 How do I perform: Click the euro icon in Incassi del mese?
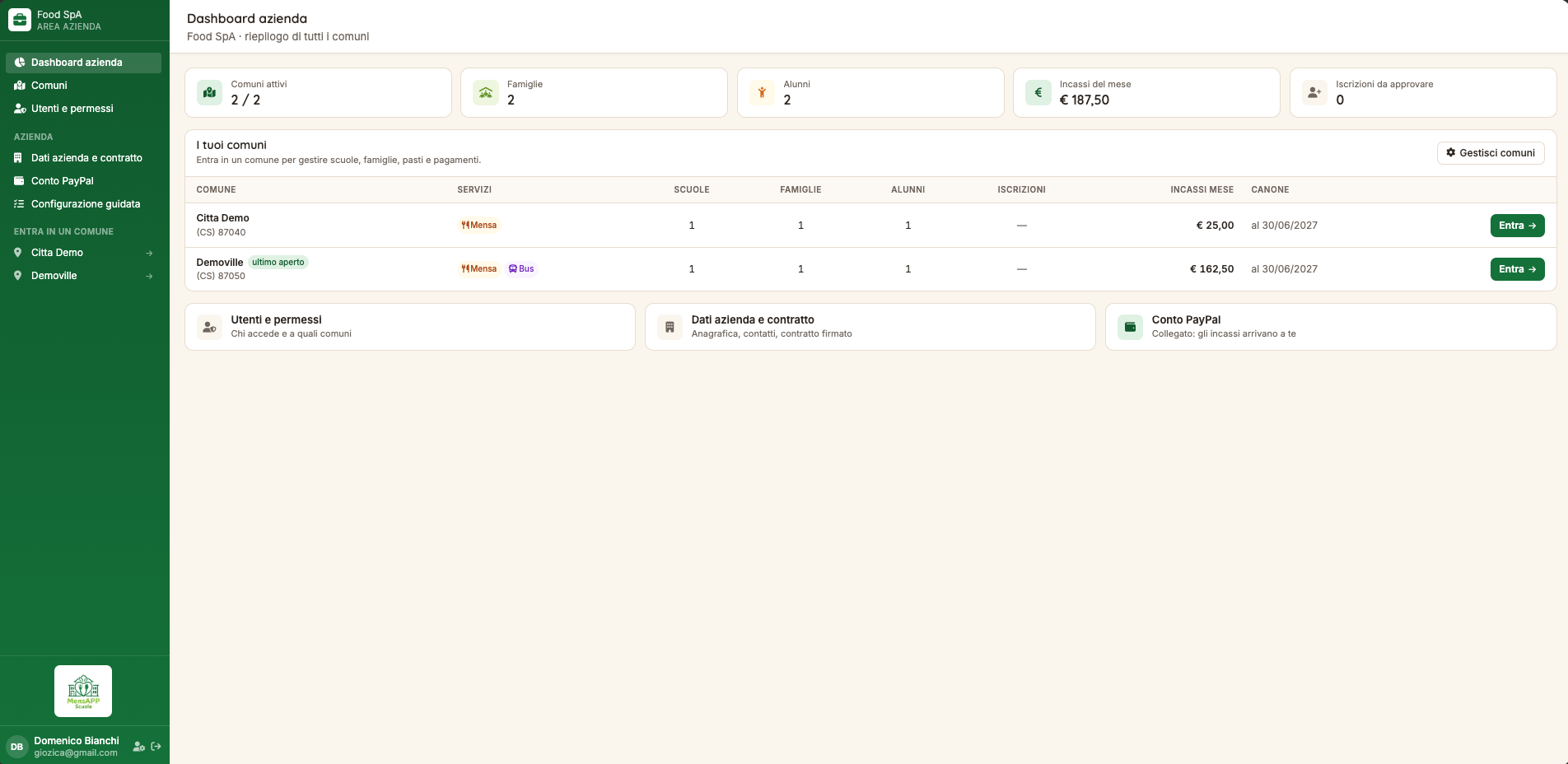pyautogui.click(x=1038, y=92)
